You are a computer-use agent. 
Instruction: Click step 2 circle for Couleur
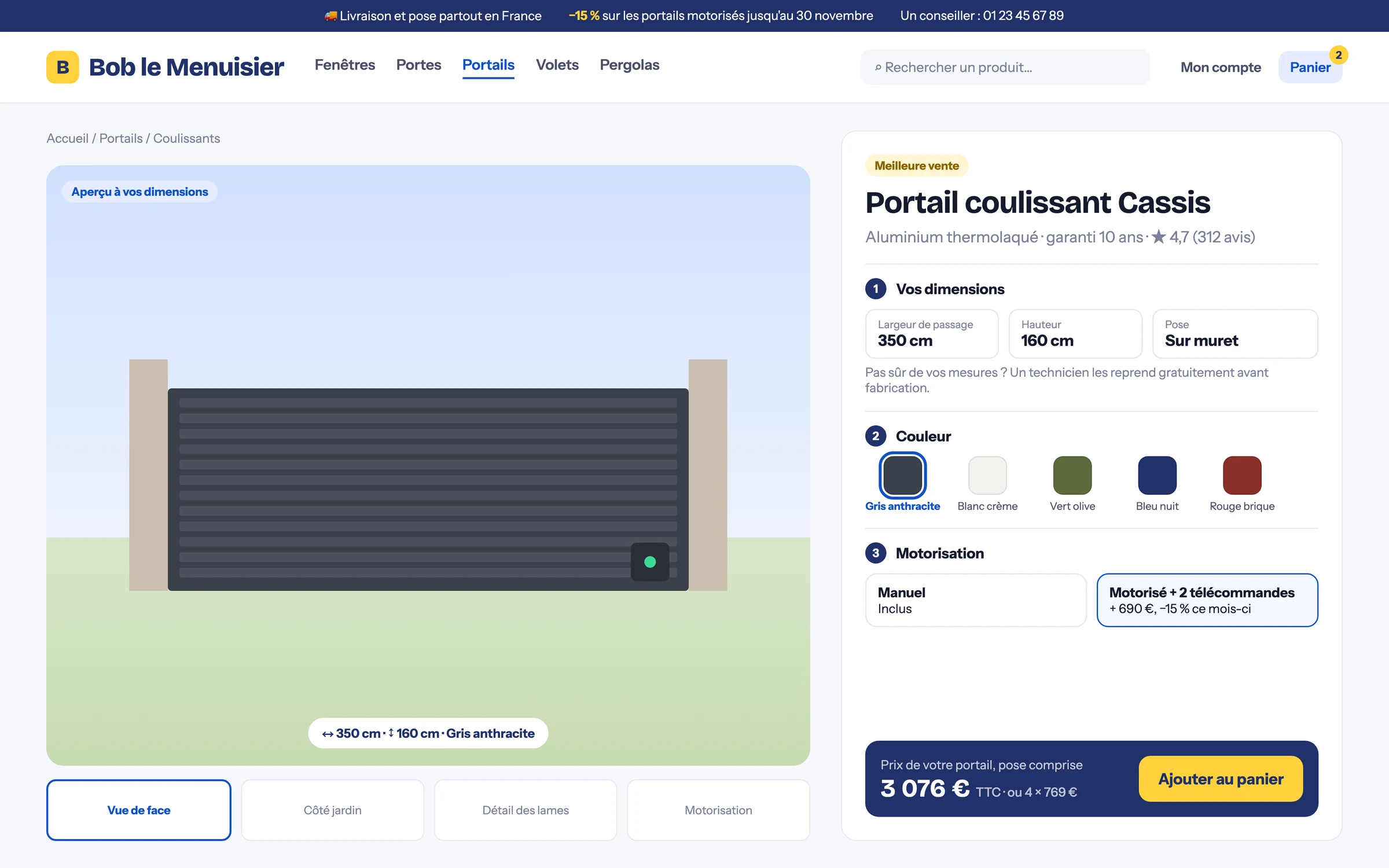coord(876,436)
